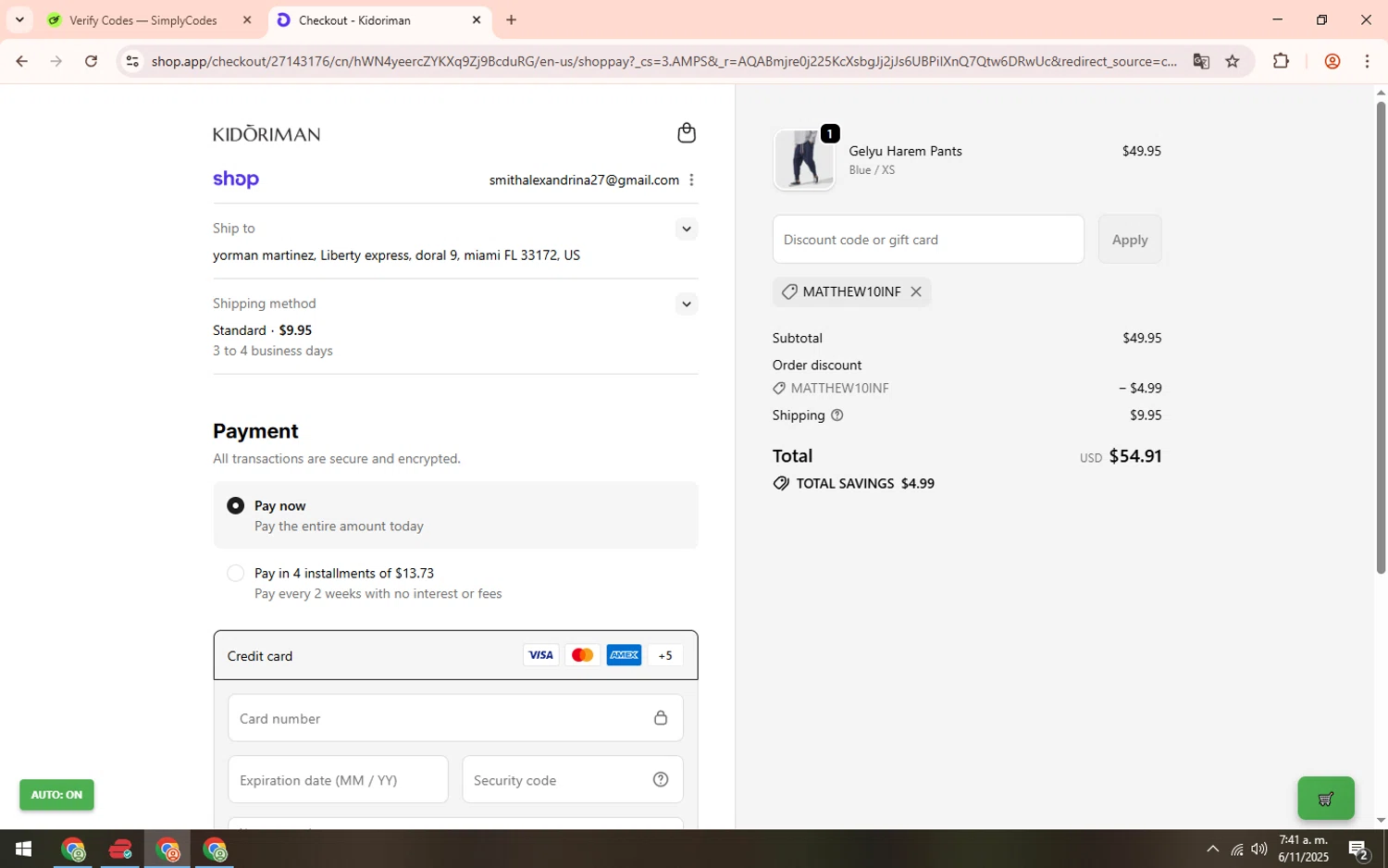This screenshot has height=868, width=1388.
Task: Open the notification center icon
Action: (x=1358, y=849)
